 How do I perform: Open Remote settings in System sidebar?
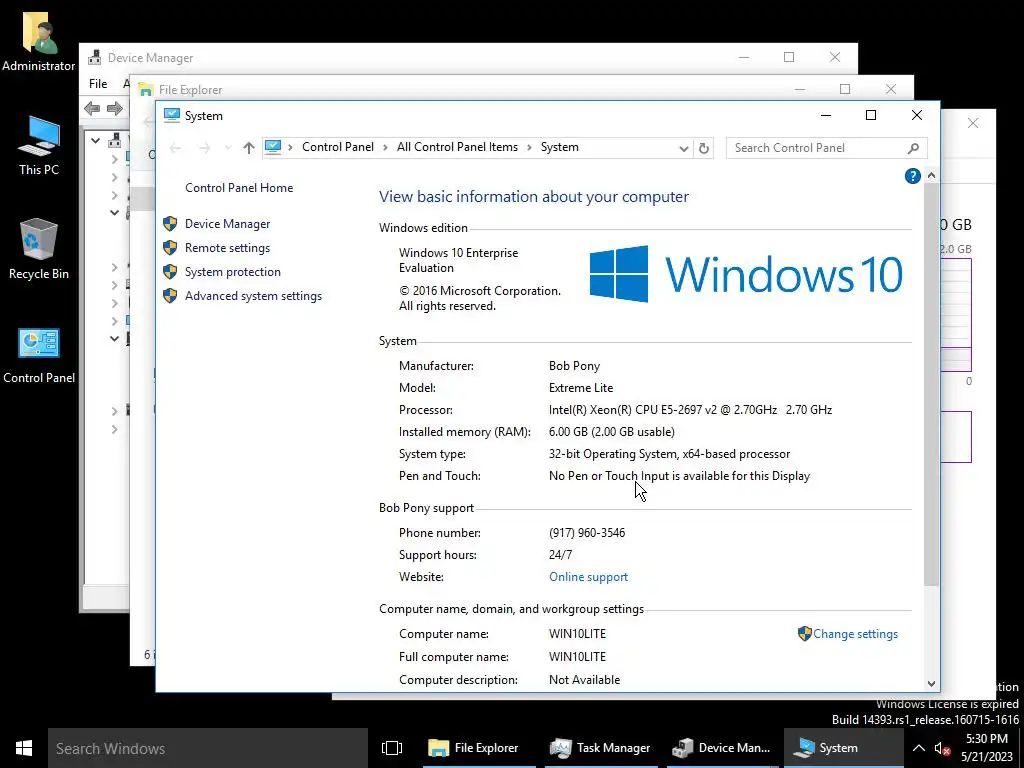(227, 248)
